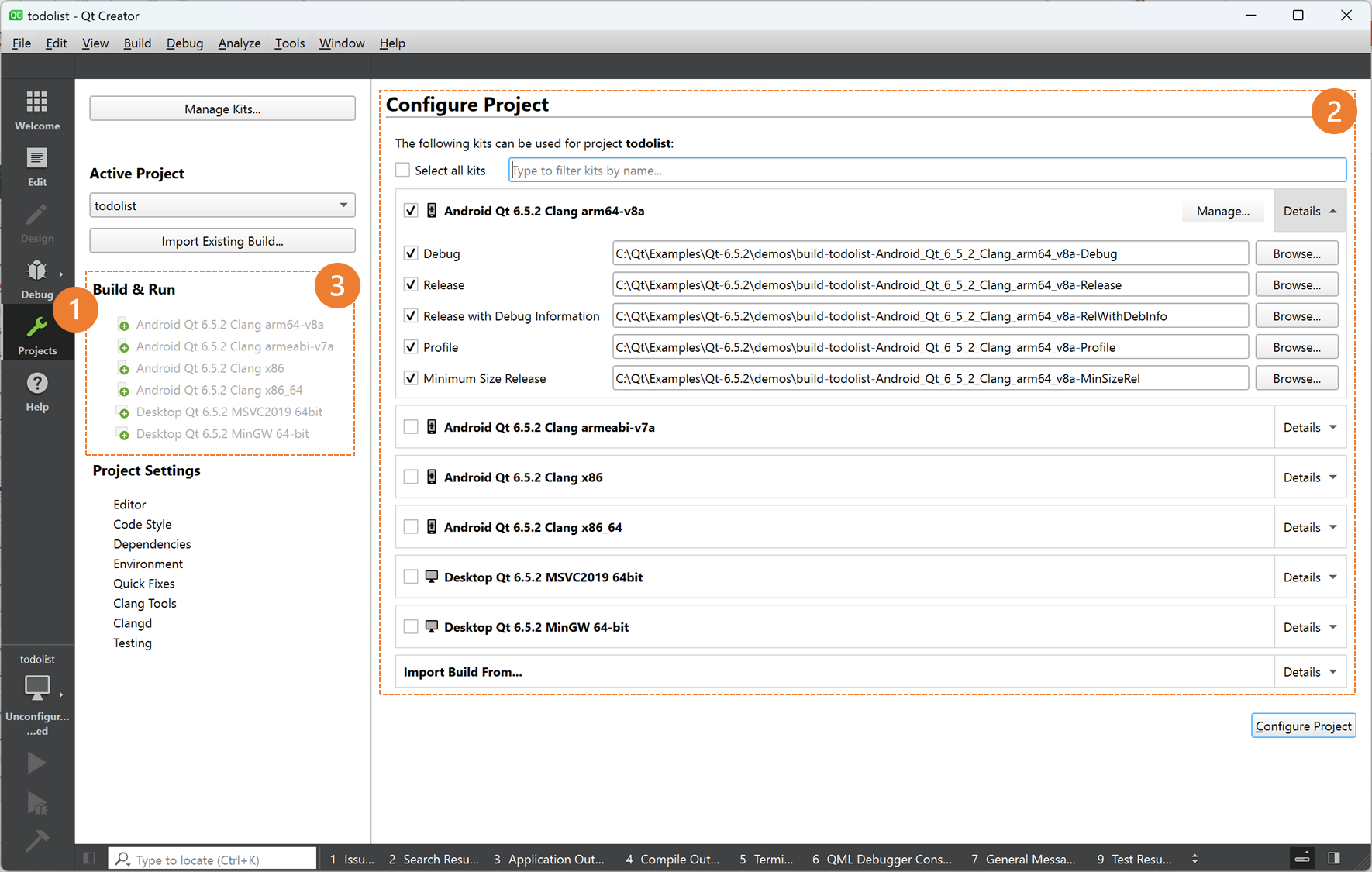Open the Welcome mode
1372x872 pixels.
[x=37, y=110]
